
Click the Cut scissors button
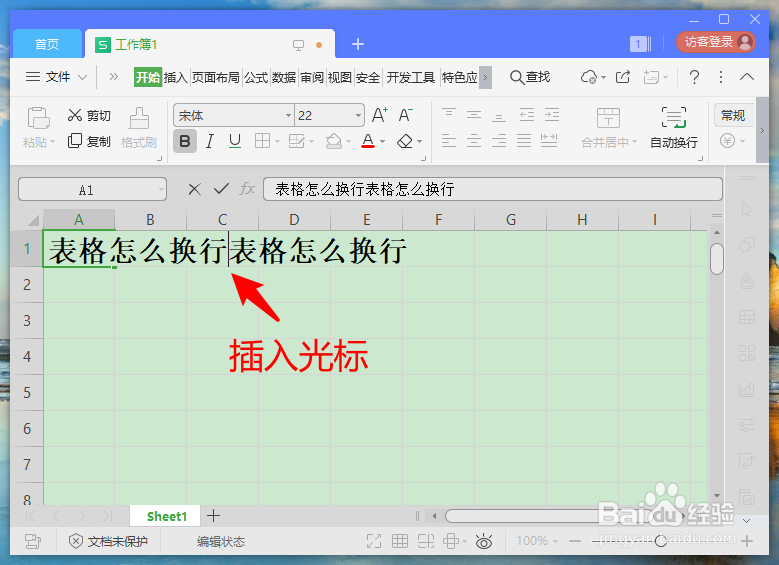[x=89, y=115]
